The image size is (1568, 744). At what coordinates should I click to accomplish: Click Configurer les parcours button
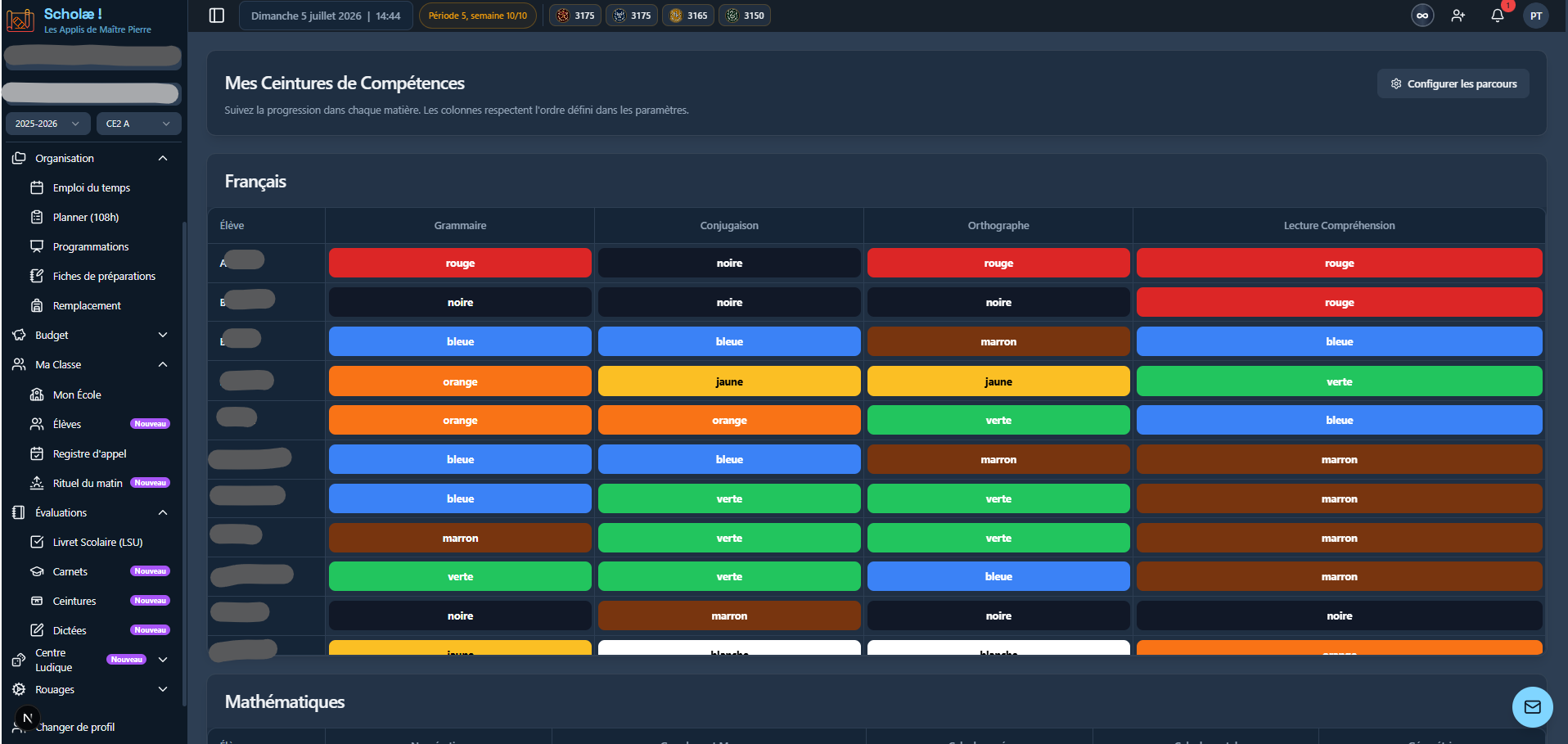tap(1453, 83)
